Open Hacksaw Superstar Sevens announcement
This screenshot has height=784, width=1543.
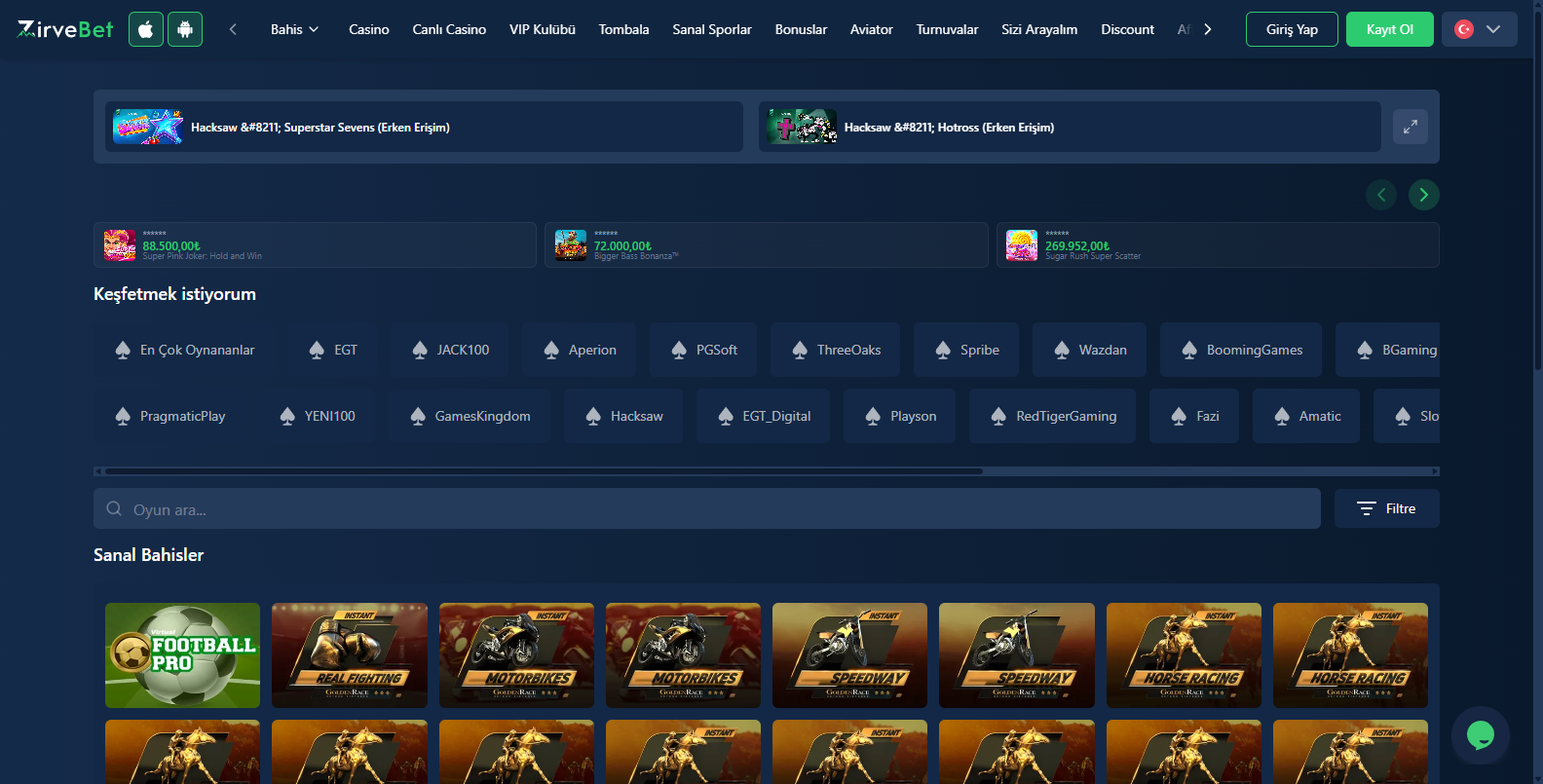[x=424, y=127]
